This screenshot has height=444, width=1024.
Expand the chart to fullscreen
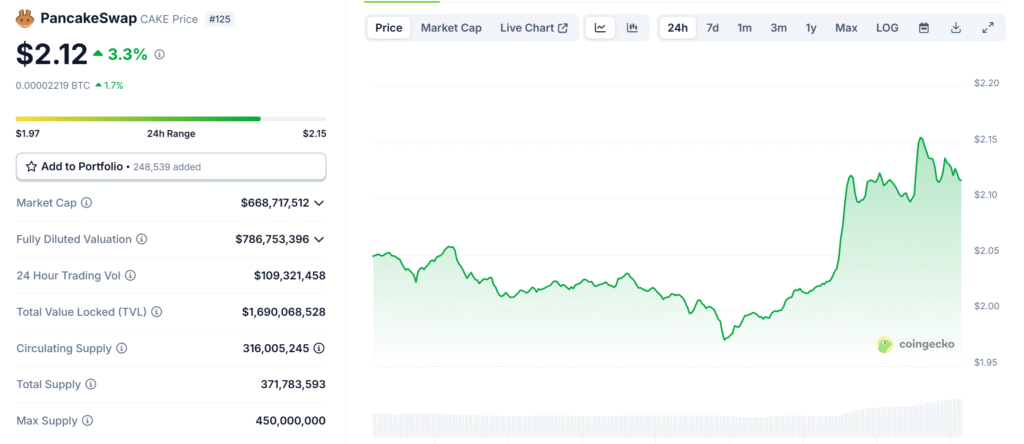pyautogui.click(x=988, y=28)
